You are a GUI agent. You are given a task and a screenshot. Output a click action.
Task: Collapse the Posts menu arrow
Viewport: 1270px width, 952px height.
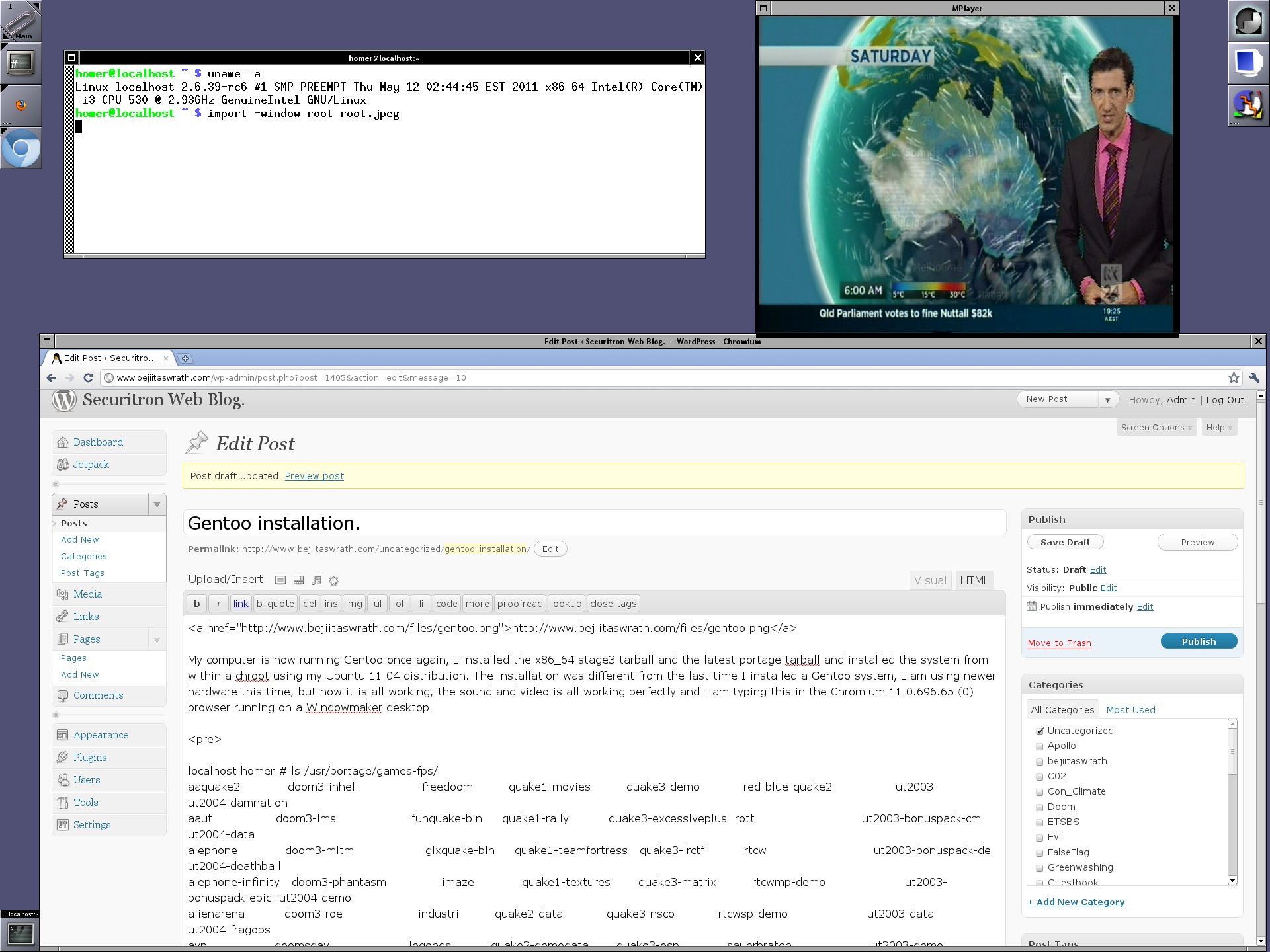point(157,504)
